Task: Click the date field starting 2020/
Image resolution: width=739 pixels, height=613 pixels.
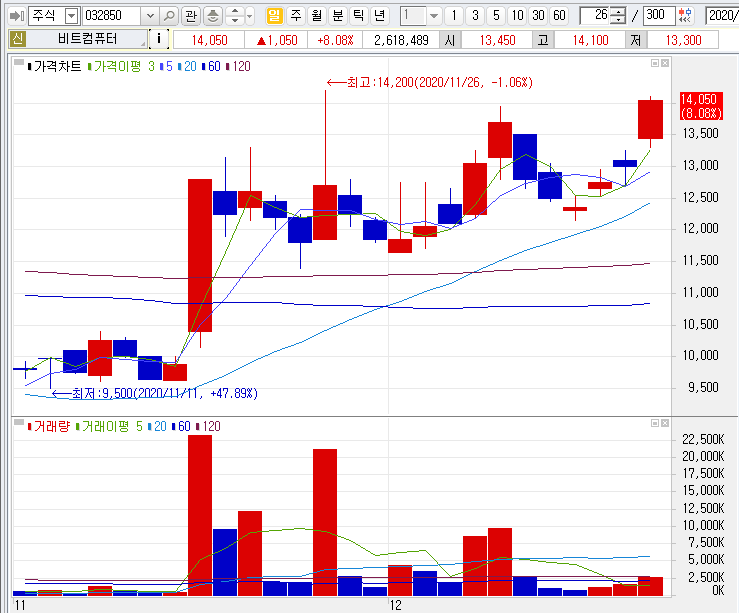Action: click(x=722, y=16)
